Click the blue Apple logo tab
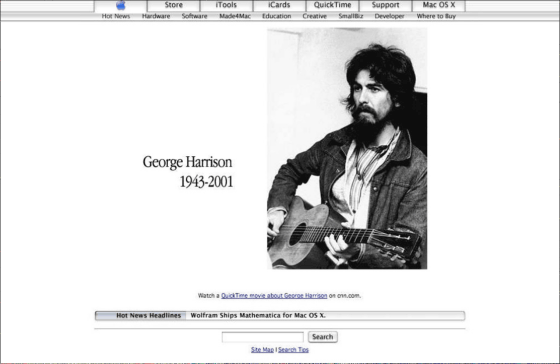Screen dimensions: 560x364 121,5
